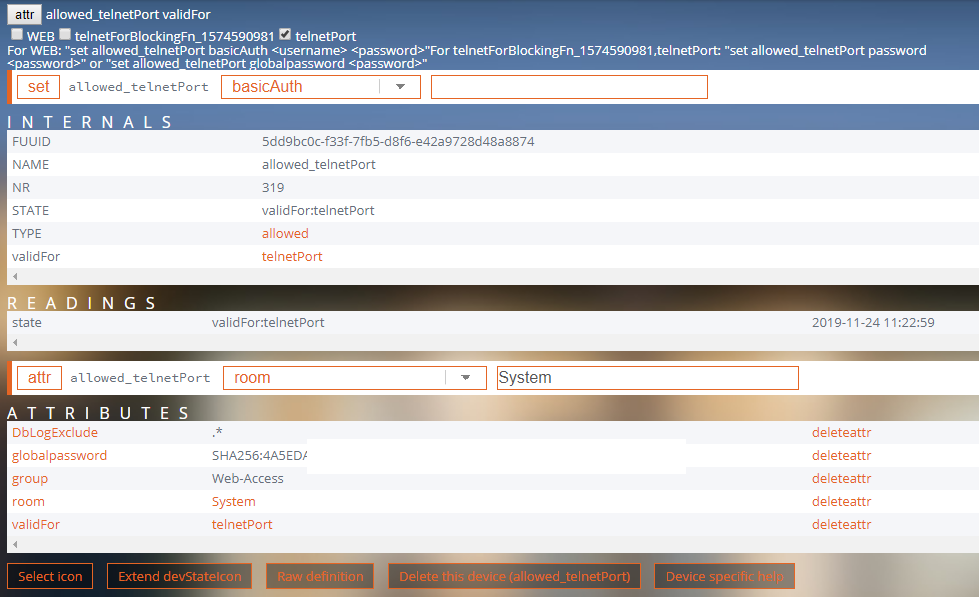Click left scroll arrow under Internals table
The image size is (979, 597).
tap(15, 276)
